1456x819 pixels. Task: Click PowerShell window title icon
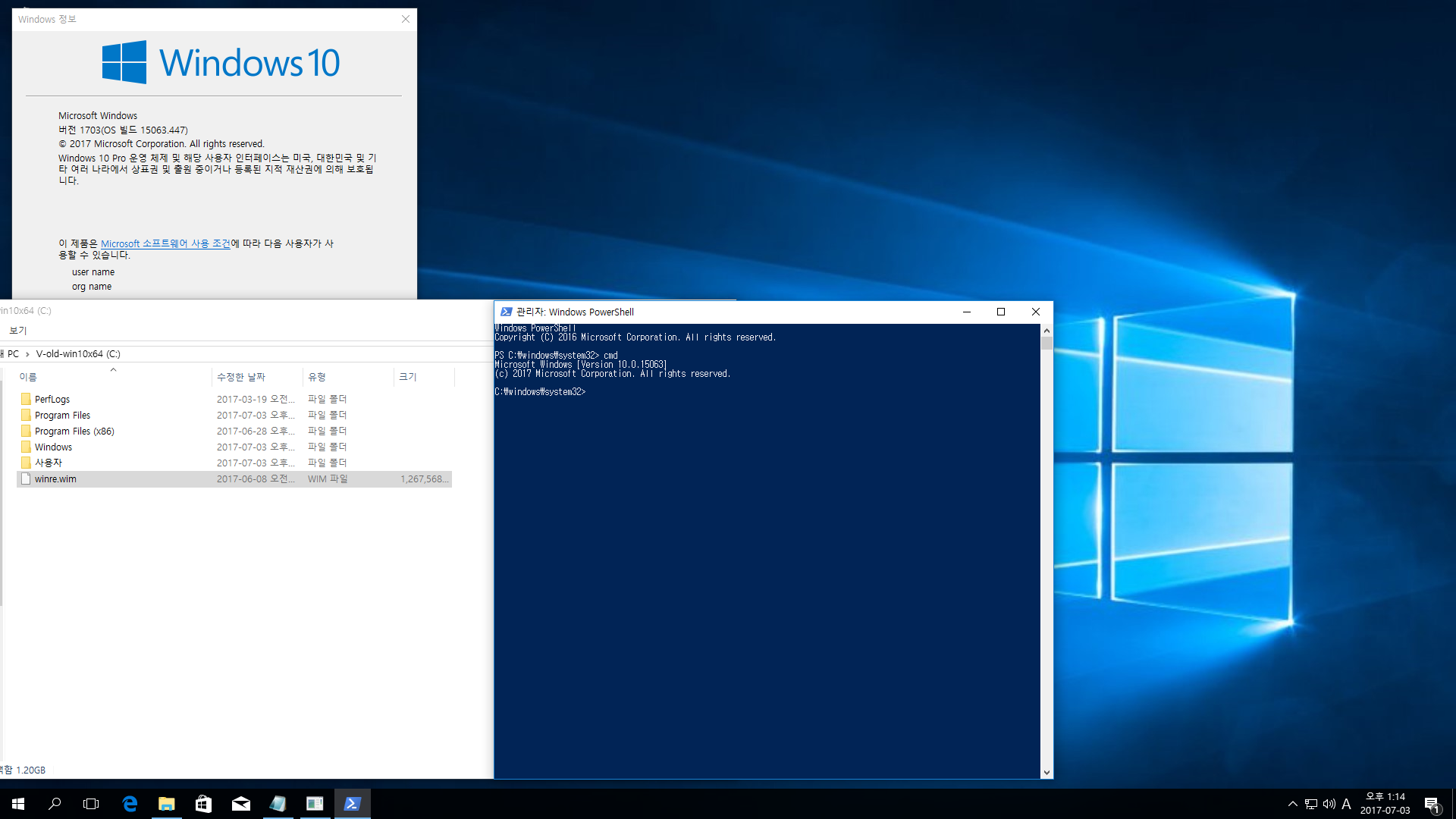[506, 312]
